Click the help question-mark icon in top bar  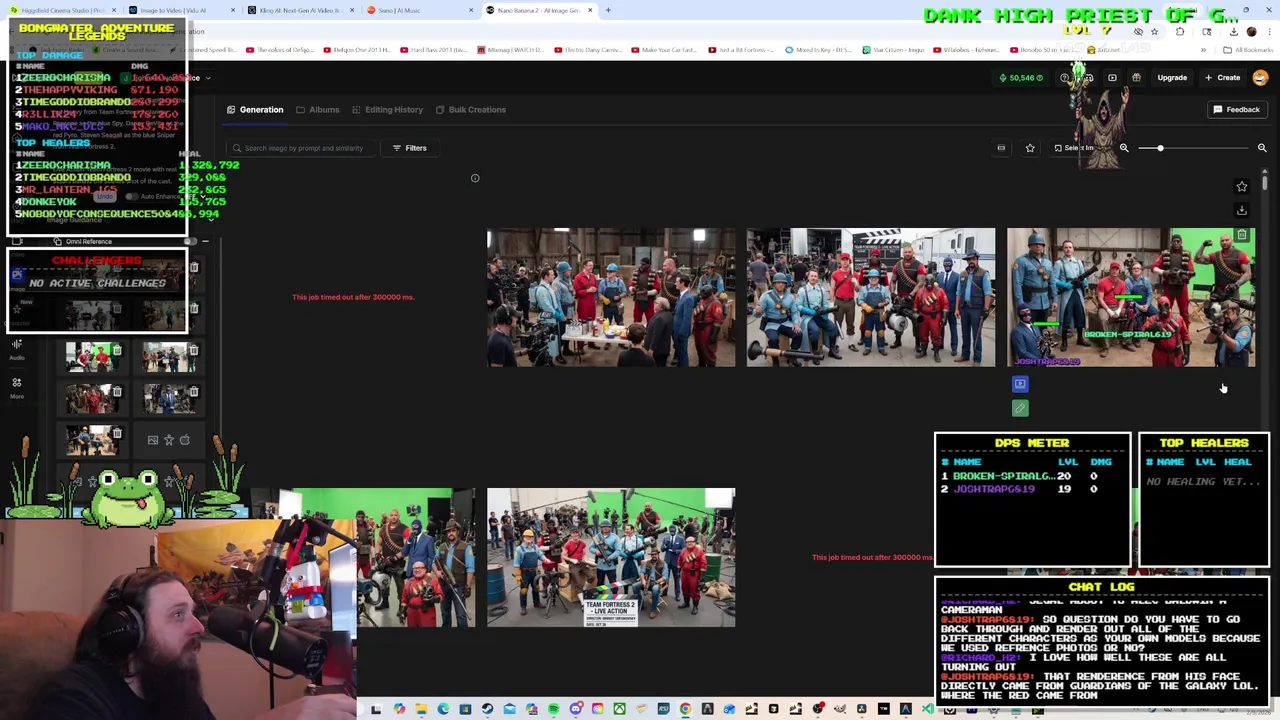pyautogui.click(x=1065, y=78)
